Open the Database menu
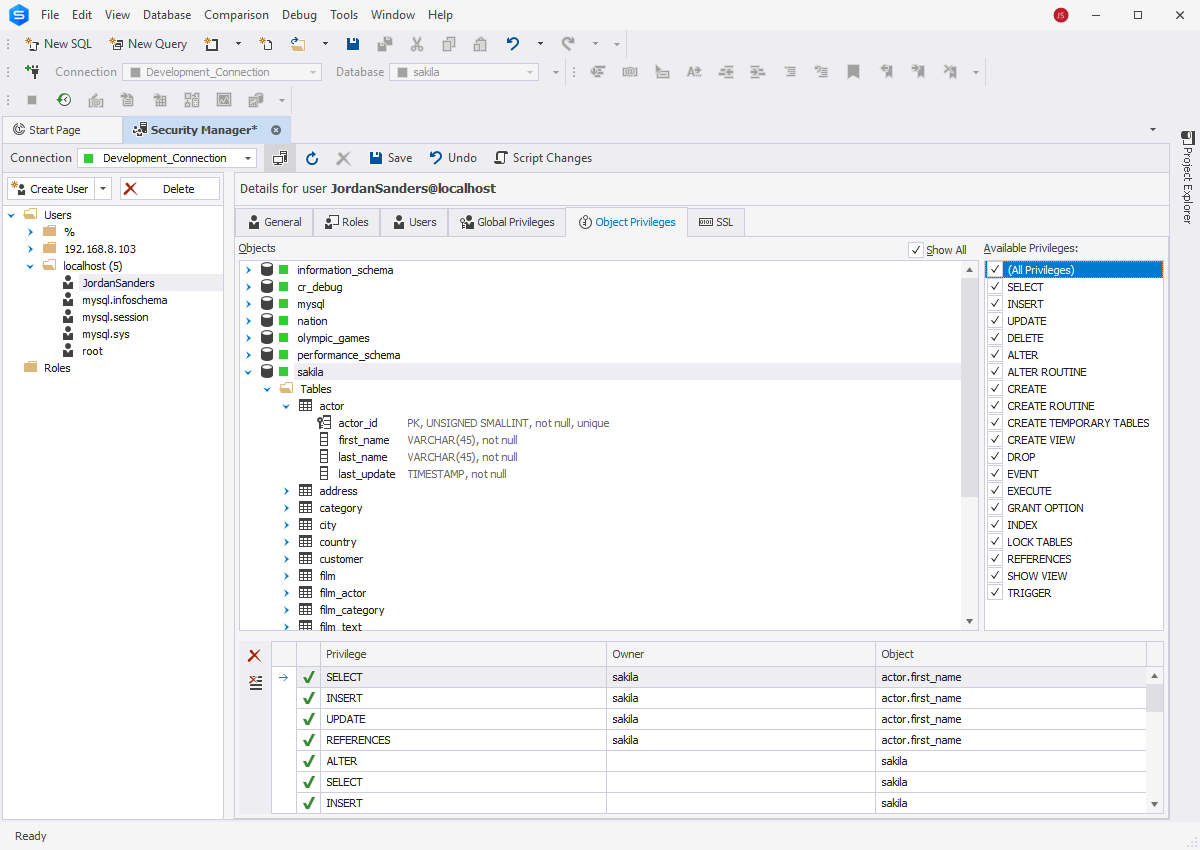The image size is (1200, 850). point(167,15)
